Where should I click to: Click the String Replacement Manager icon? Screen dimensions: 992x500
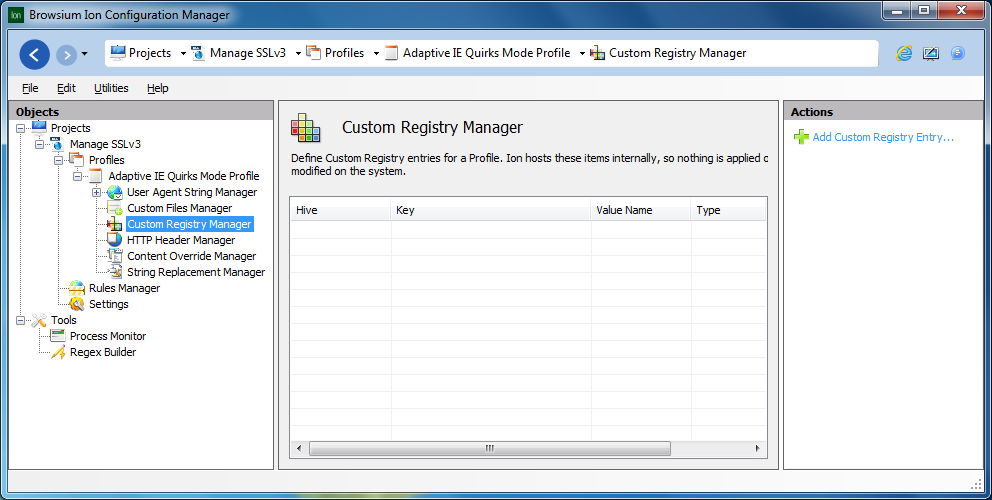115,272
